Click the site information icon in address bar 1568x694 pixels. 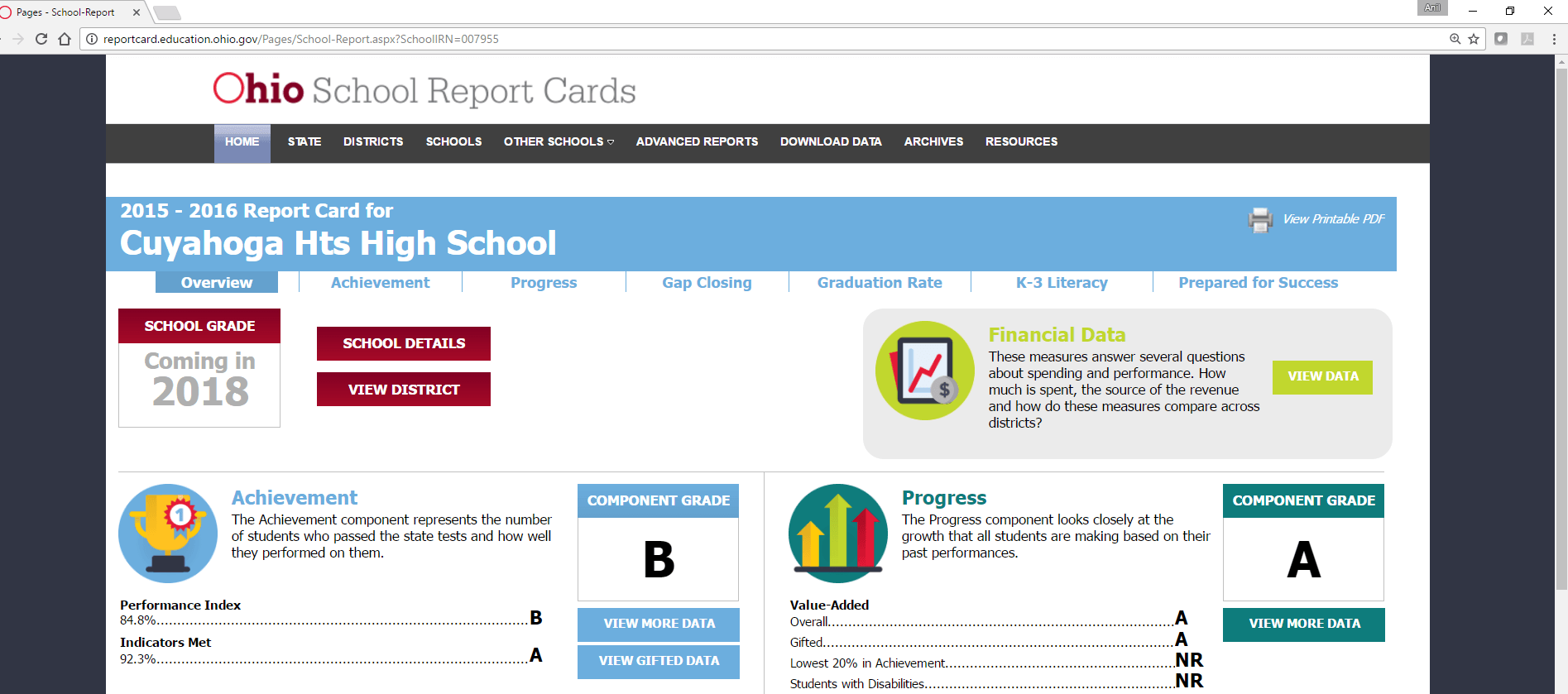[92, 39]
